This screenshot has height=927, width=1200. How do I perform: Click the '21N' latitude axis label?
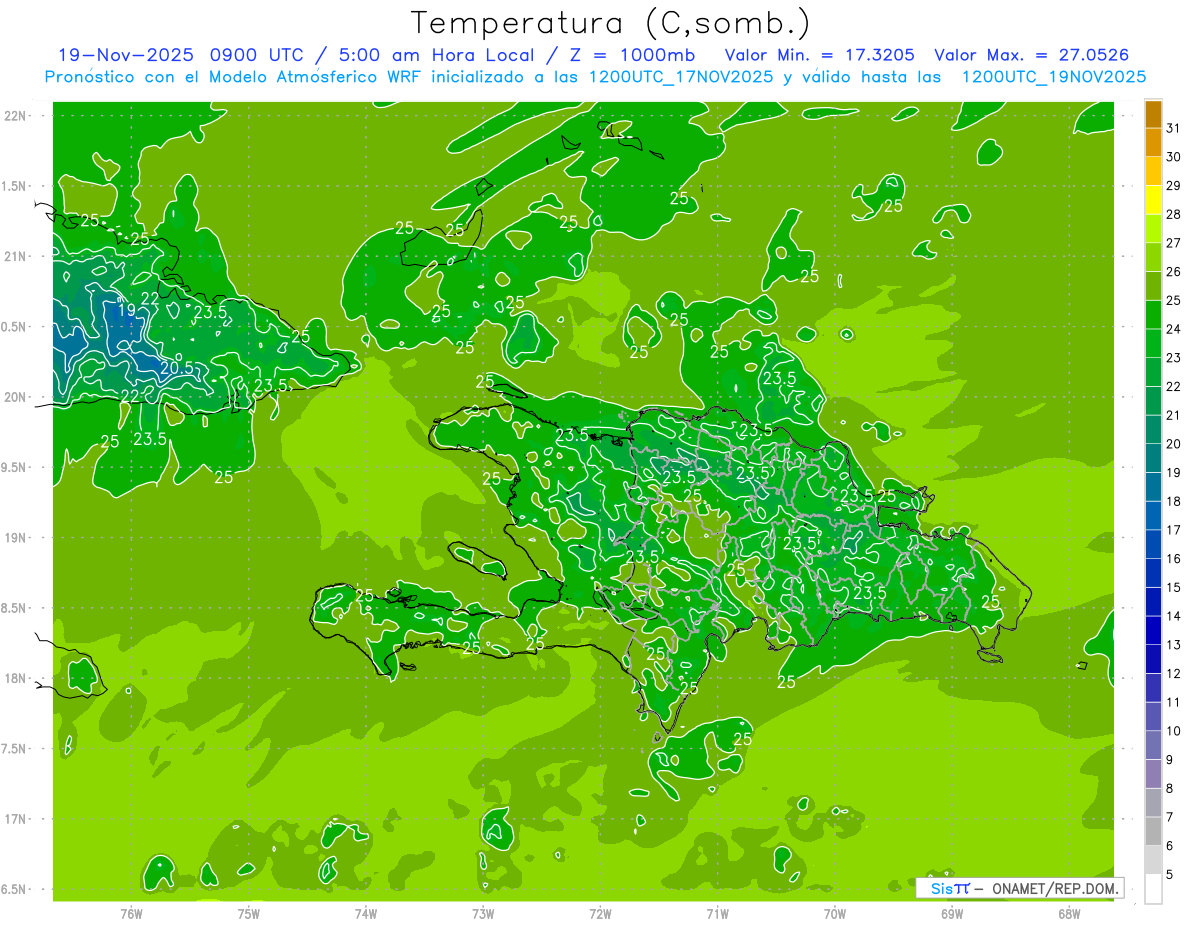pyautogui.click(x=15, y=256)
